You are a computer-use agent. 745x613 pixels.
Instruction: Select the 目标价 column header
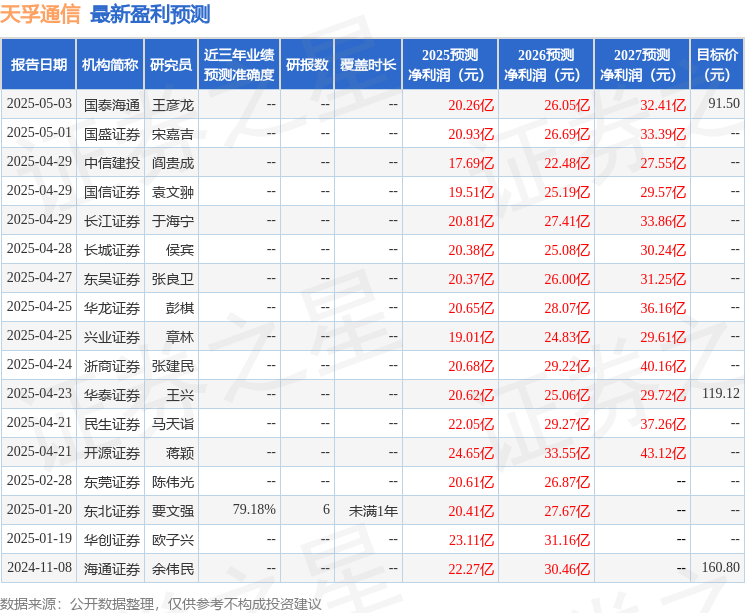point(717,64)
